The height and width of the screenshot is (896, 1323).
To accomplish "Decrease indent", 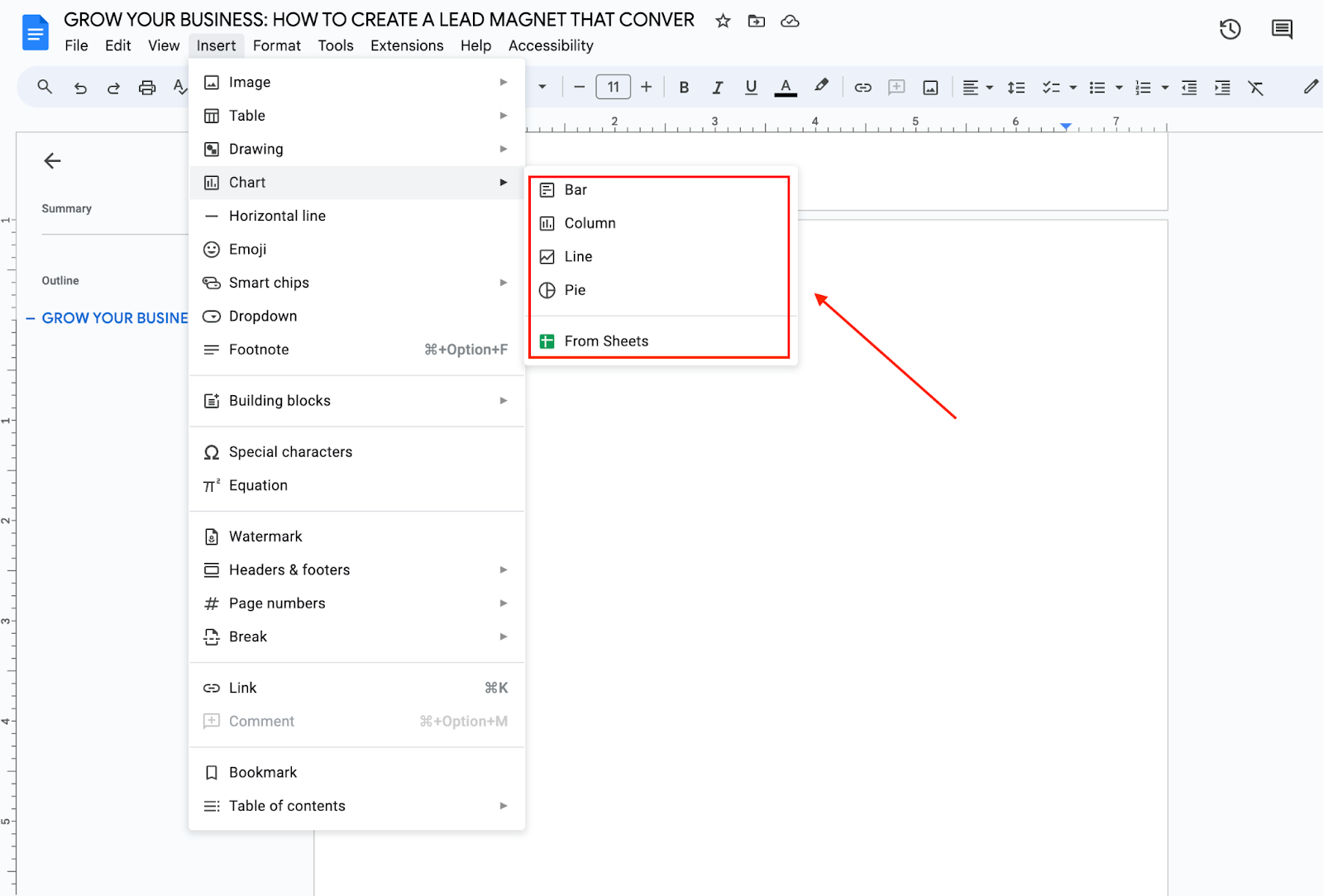I will [1189, 88].
